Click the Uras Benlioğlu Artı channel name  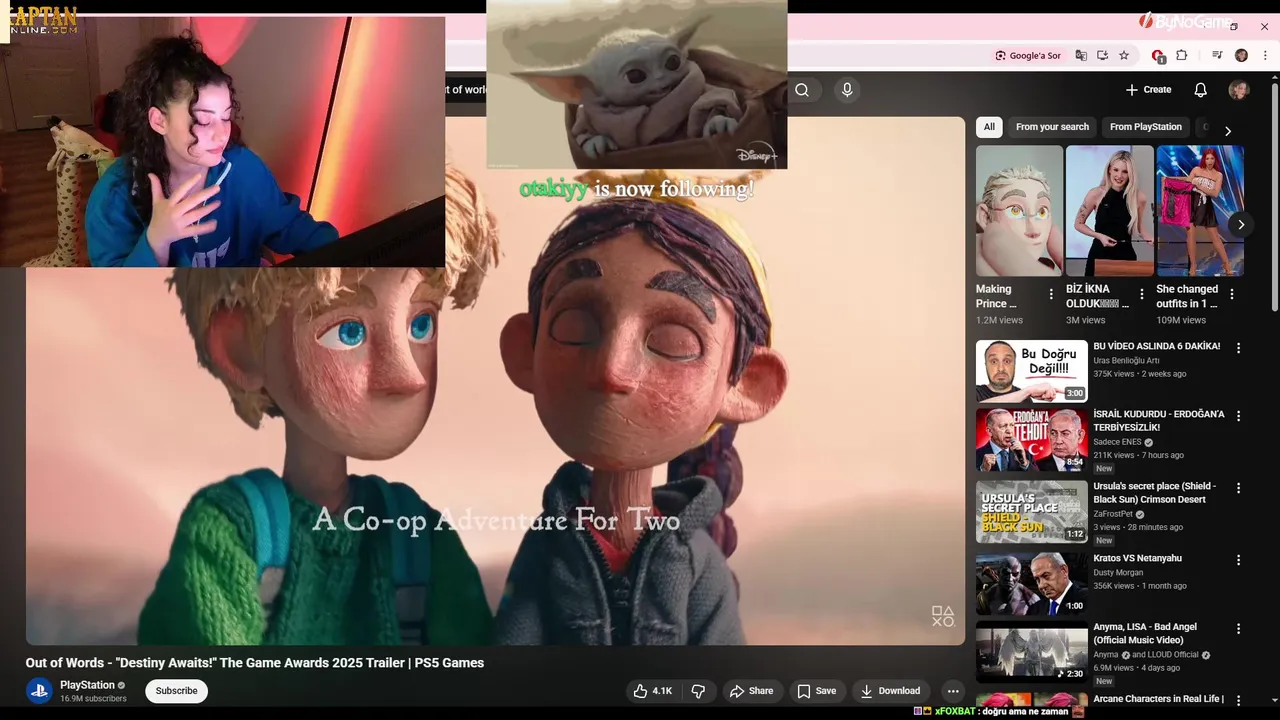[x=1126, y=360]
